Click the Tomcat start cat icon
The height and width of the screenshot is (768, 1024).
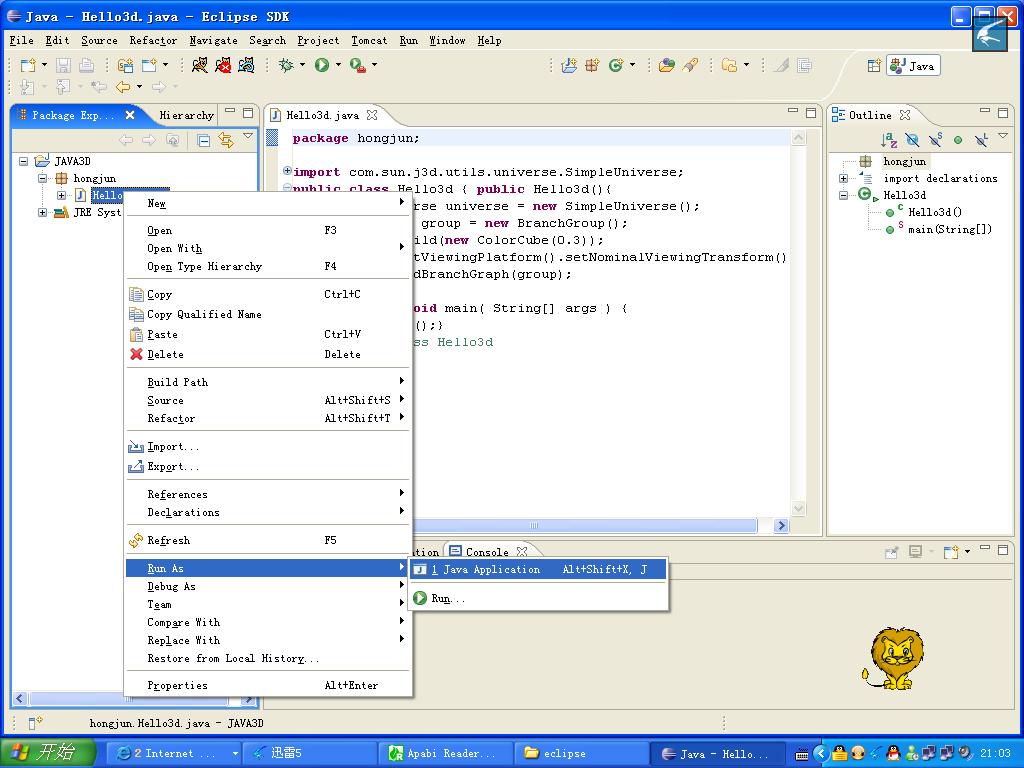click(x=200, y=65)
